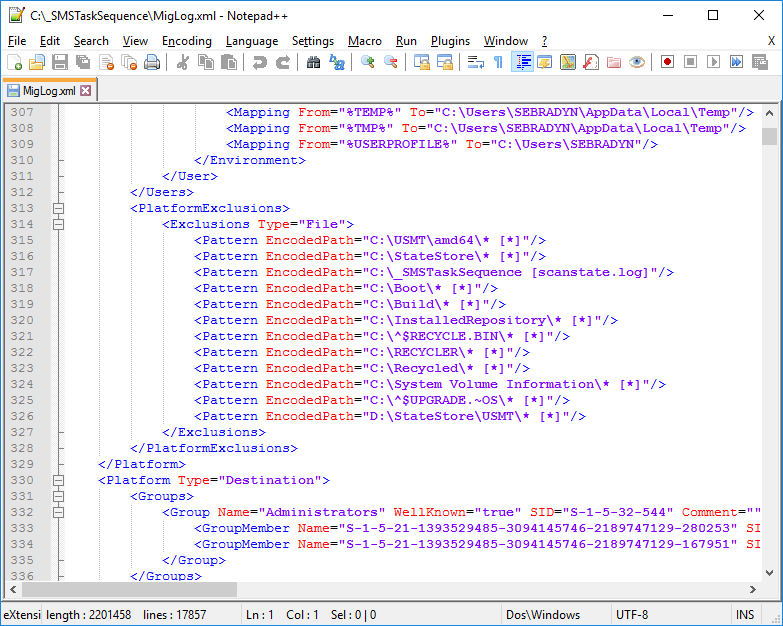The height and width of the screenshot is (626, 783).
Task: Open Folder as Workspace icon
Action: (614, 62)
